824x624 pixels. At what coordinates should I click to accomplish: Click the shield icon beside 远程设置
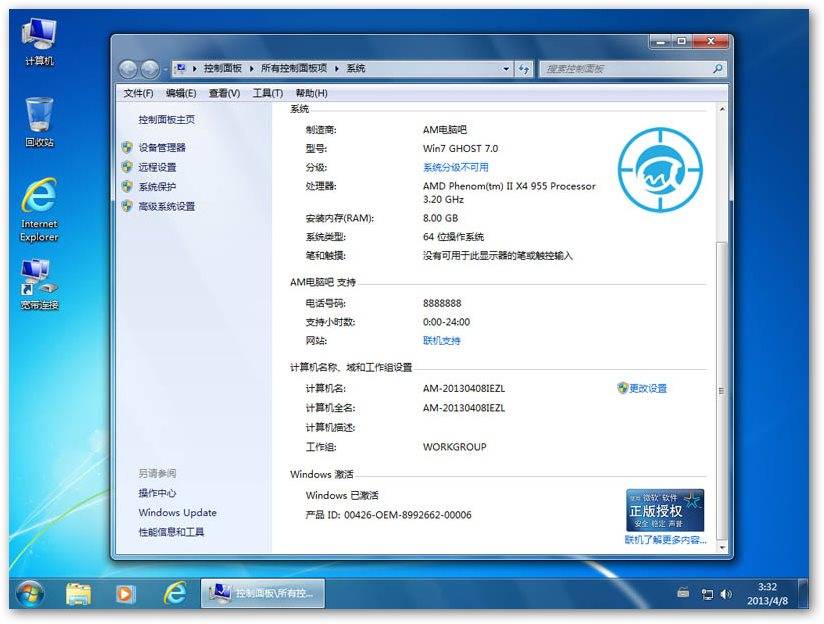pyautogui.click(x=127, y=167)
